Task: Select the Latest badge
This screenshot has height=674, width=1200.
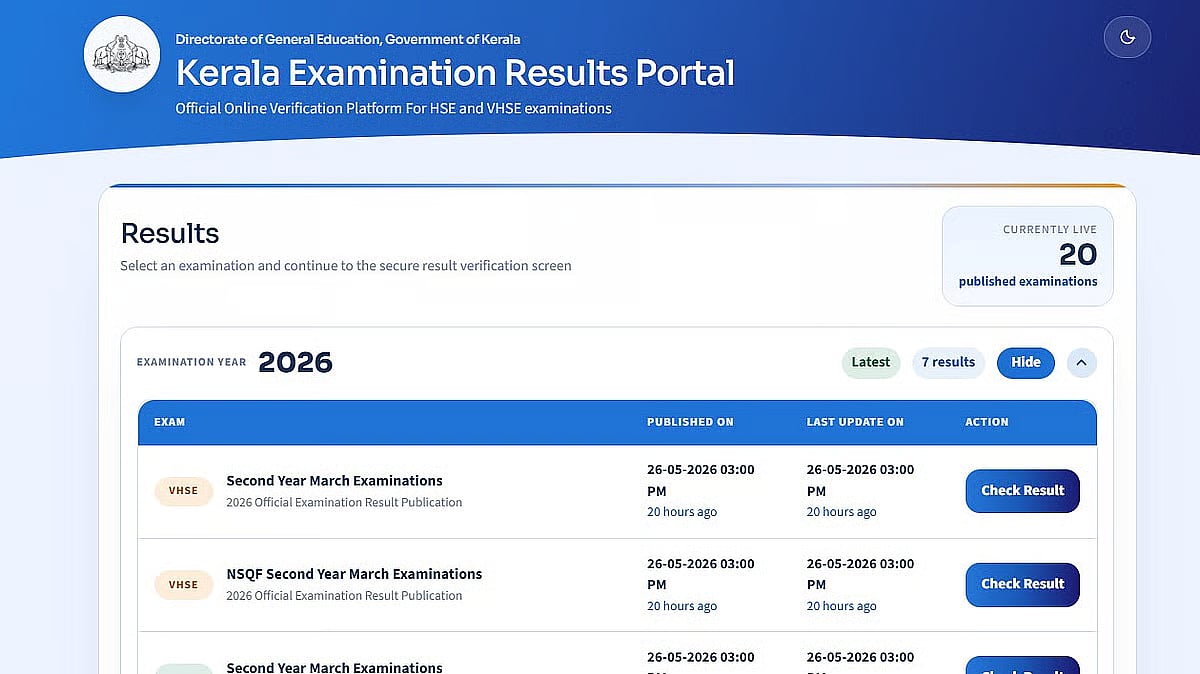Action: [870, 362]
